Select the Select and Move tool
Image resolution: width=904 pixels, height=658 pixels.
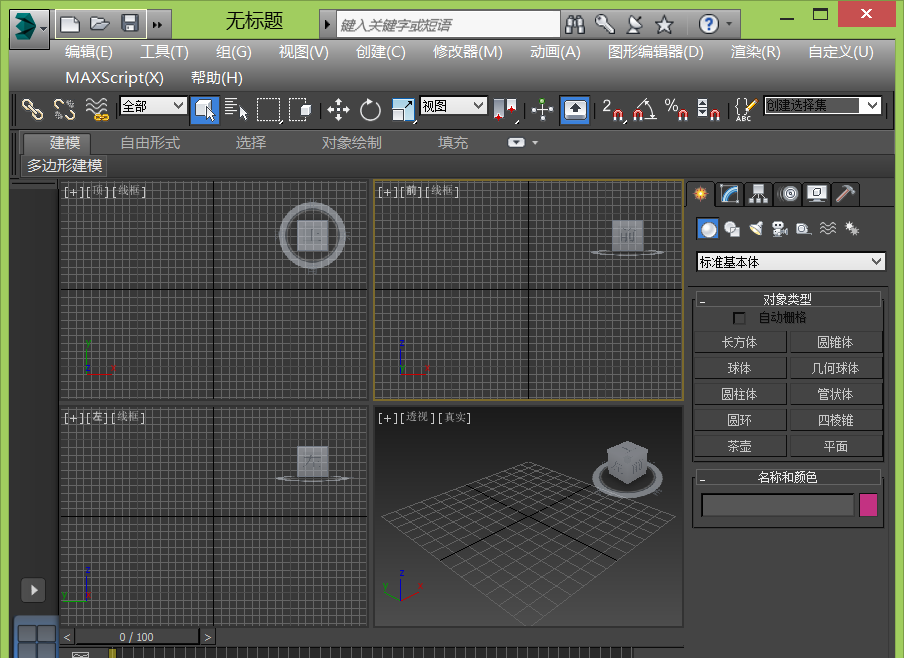coord(338,110)
